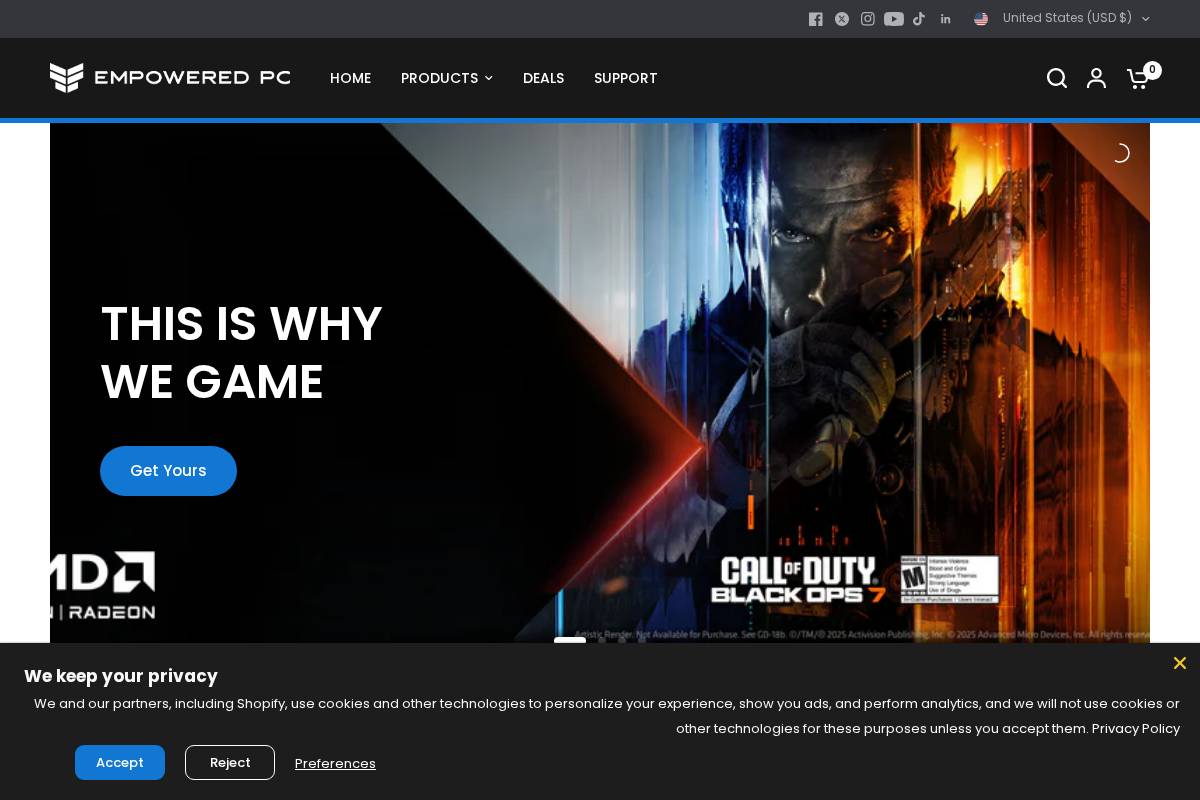The image size is (1200, 800).
Task: Click the Get Yours button
Action: [x=168, y=471]
